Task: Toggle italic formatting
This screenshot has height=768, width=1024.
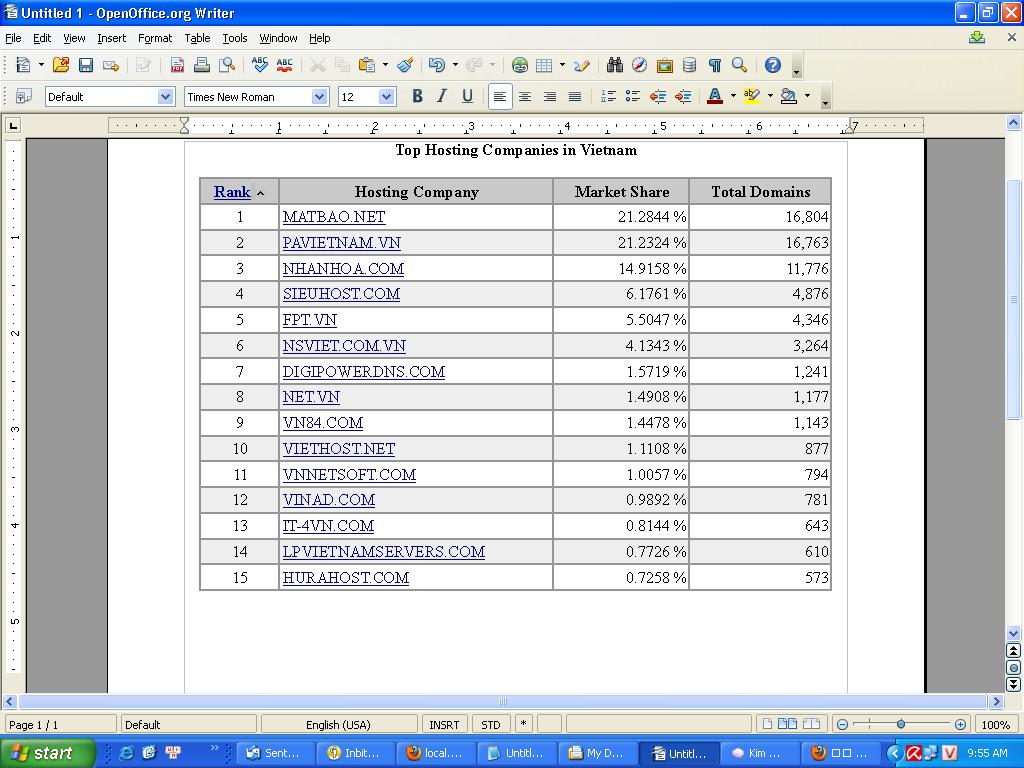Action: point(442,97)
